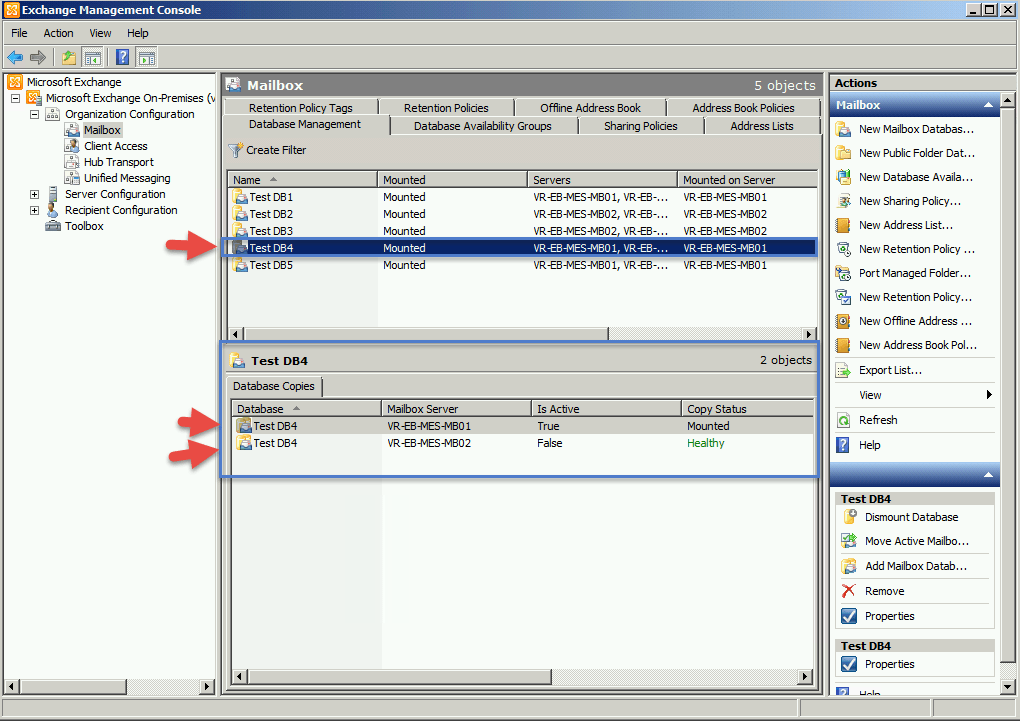Collapse the Organization Configuration node
The width and height of the screenshot is (1020, 721).
[x=34, y=115]
